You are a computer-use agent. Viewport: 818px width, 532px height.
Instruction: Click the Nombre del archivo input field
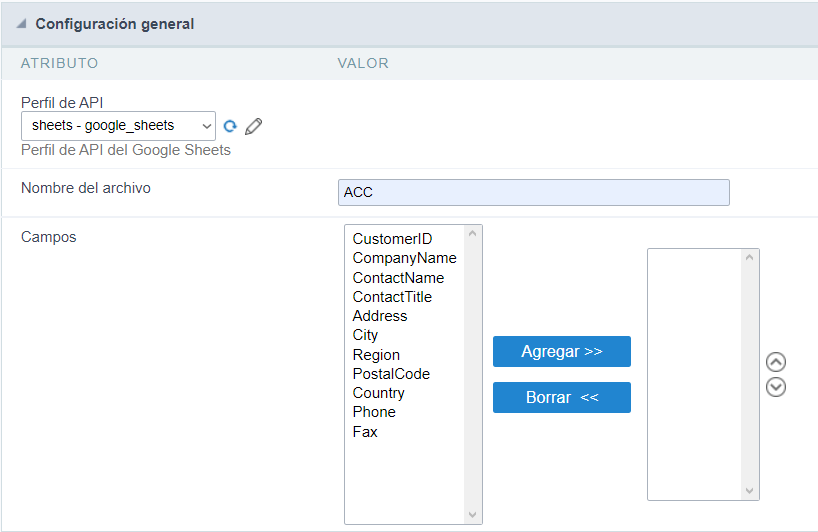(534, 192)
